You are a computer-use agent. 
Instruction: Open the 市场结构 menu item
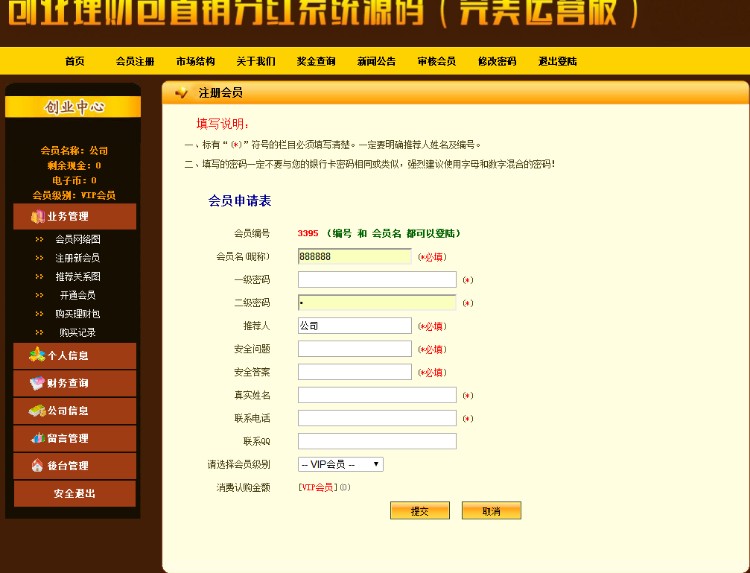(195, 61)
